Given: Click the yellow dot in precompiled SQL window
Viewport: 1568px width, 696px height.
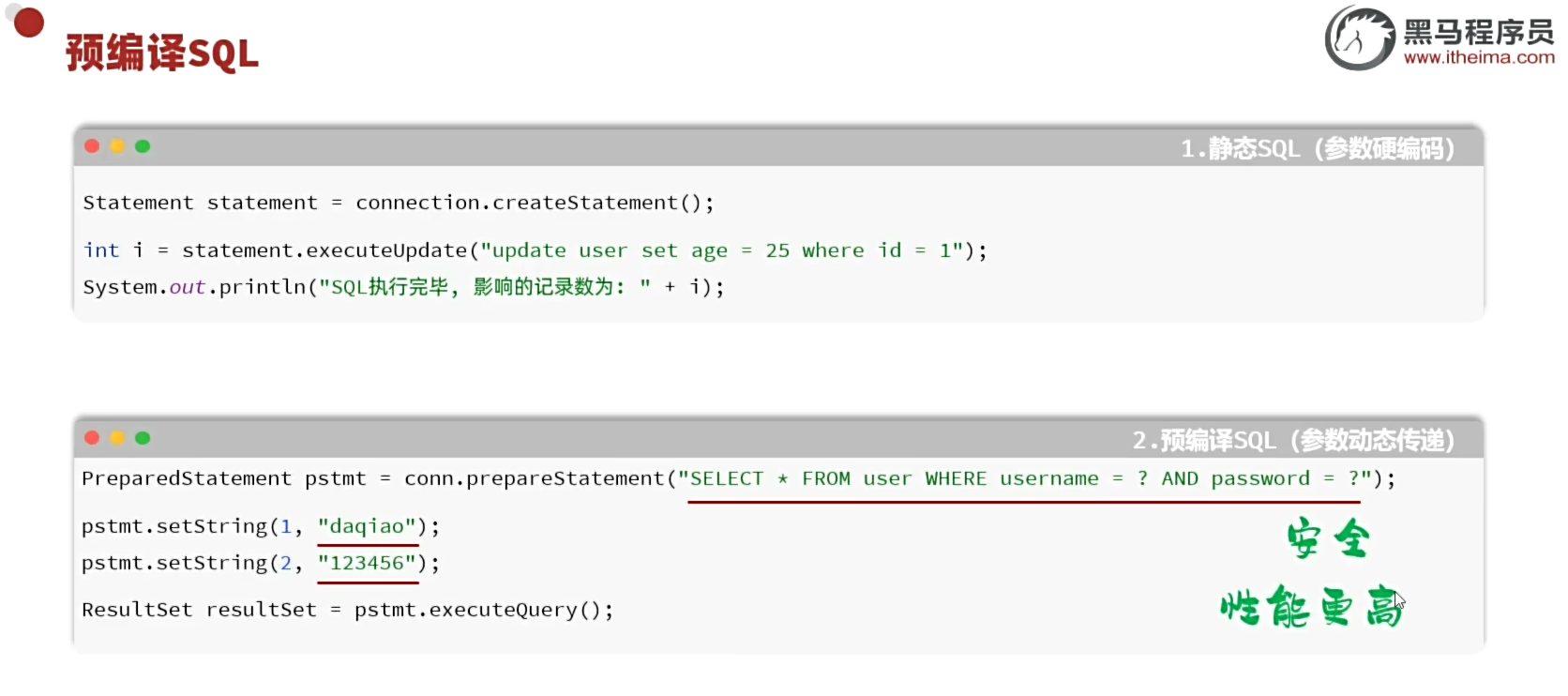Looking at the screenshot, I should pyautogui.click(x=117, y=438).
